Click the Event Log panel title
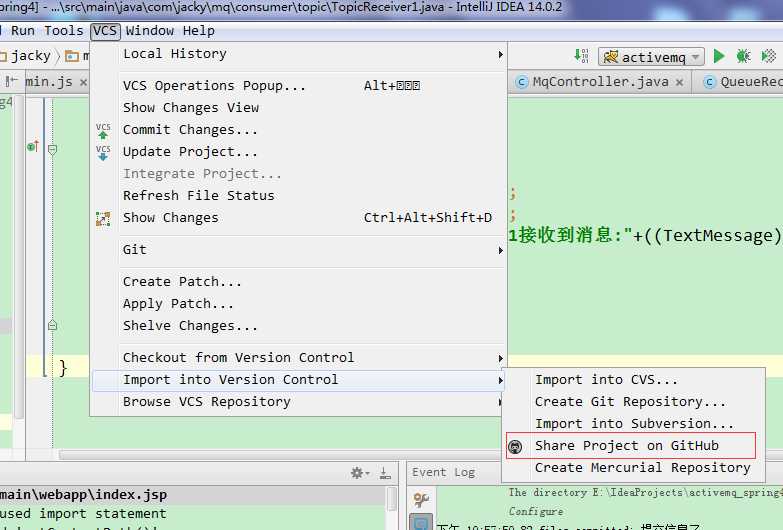The image size is (783, 530). click(x=443, y=473)
